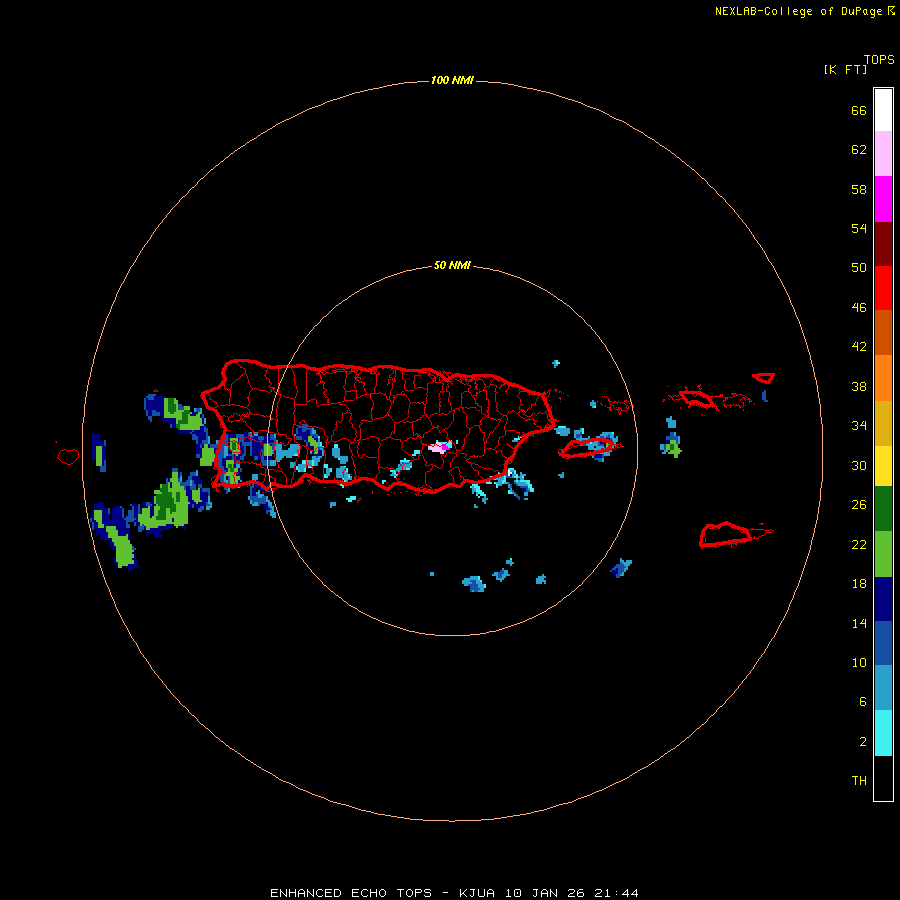Image resolution: width=900 pixels, height=900 pixels.
Task: Select the light pink legend color band
Action: click(x=883, y=154)
